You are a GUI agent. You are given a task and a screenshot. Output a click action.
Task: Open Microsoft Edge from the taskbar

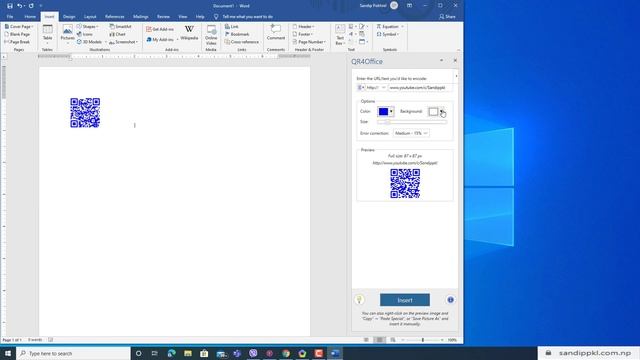pos(171,353)
